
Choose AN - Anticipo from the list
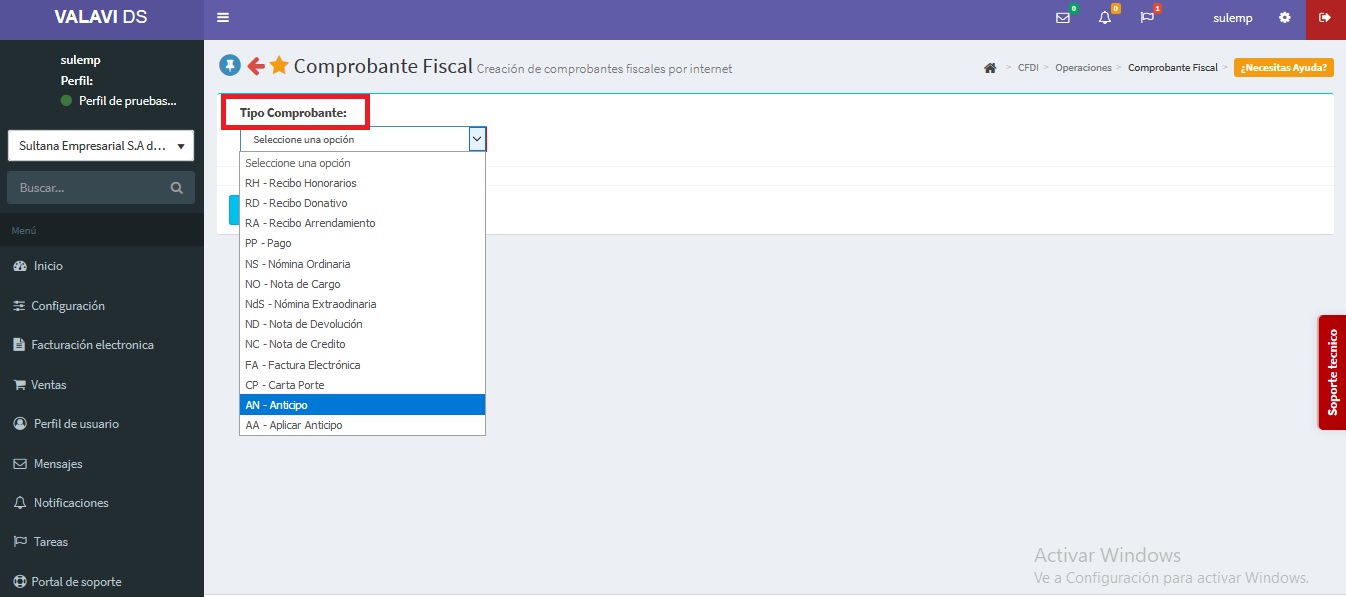[x=276, y=405]
